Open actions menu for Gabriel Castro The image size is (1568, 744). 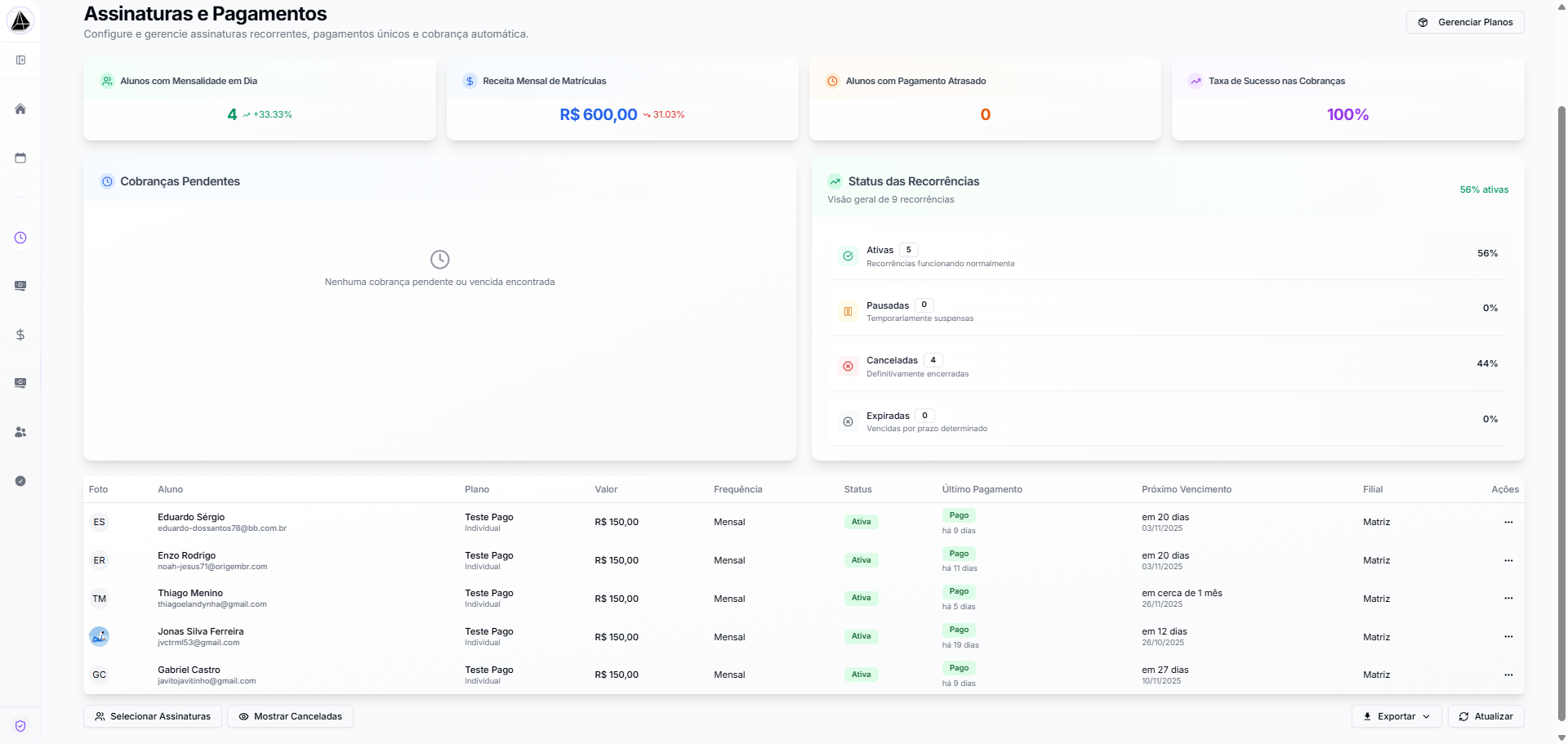1508,675
